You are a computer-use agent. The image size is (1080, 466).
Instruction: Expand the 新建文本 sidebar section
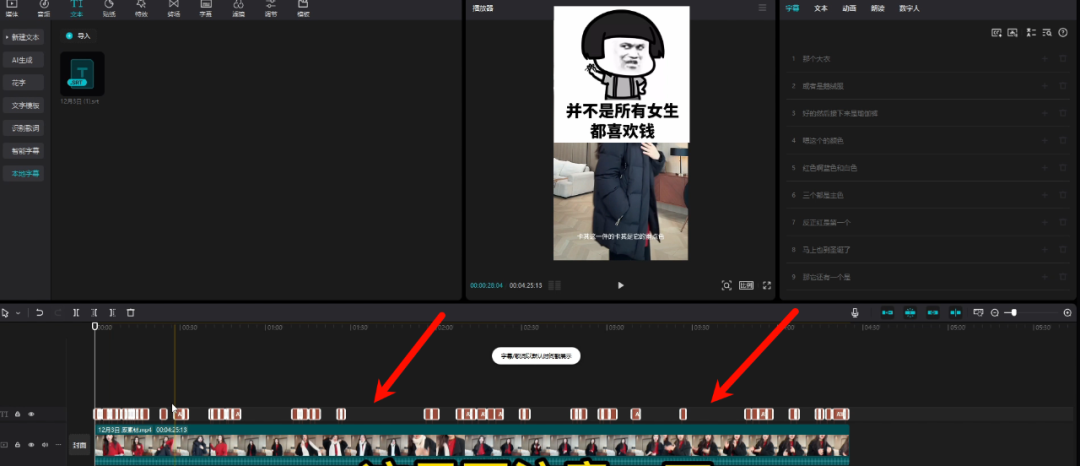pyautogui.click(x=23, y=36)
